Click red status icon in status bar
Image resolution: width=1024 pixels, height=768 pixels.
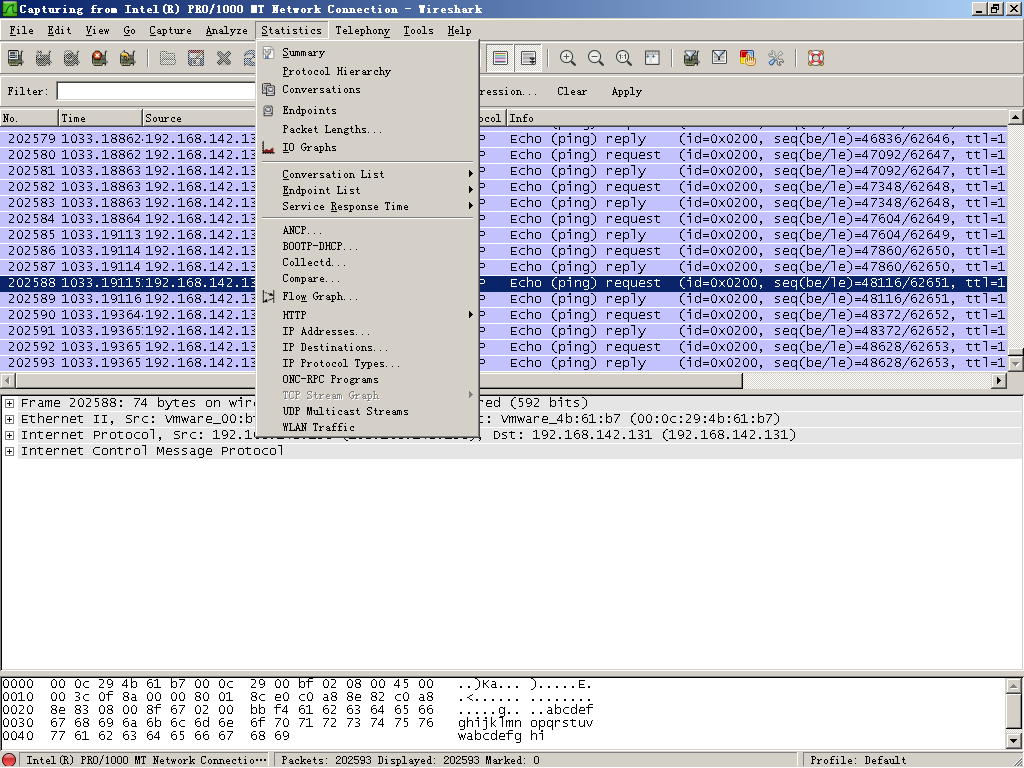tap(11, 760)
